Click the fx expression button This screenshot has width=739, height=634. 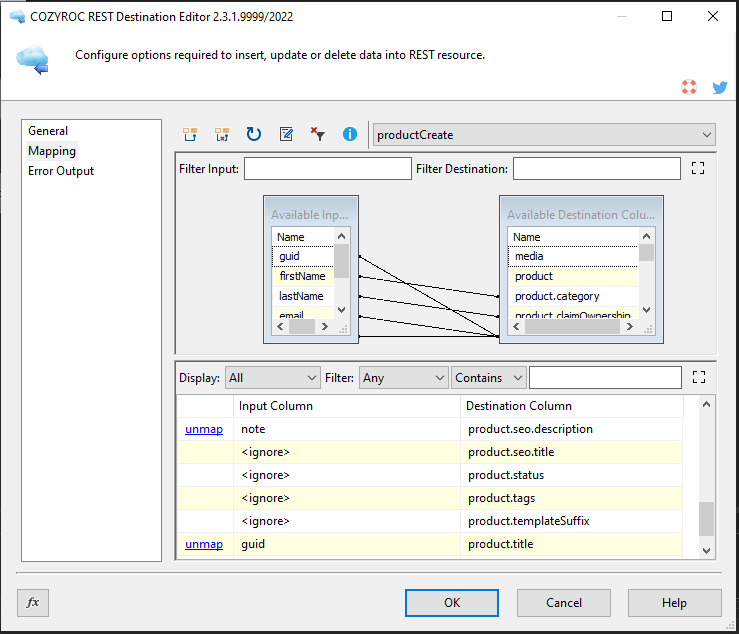tap(33, 602)
